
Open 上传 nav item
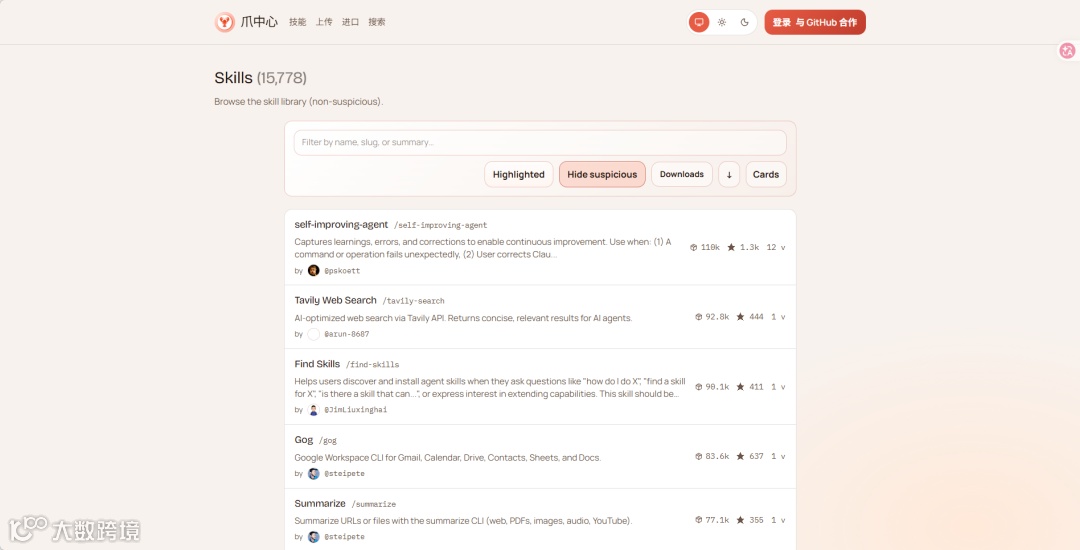324,22
